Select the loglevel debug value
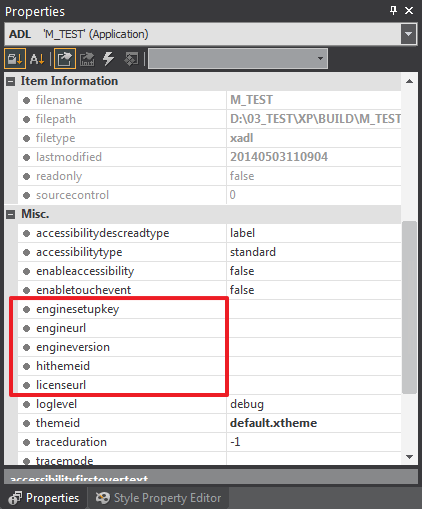Image resolution: width=422 pixels, height=509 pixels. click(314, 404)
